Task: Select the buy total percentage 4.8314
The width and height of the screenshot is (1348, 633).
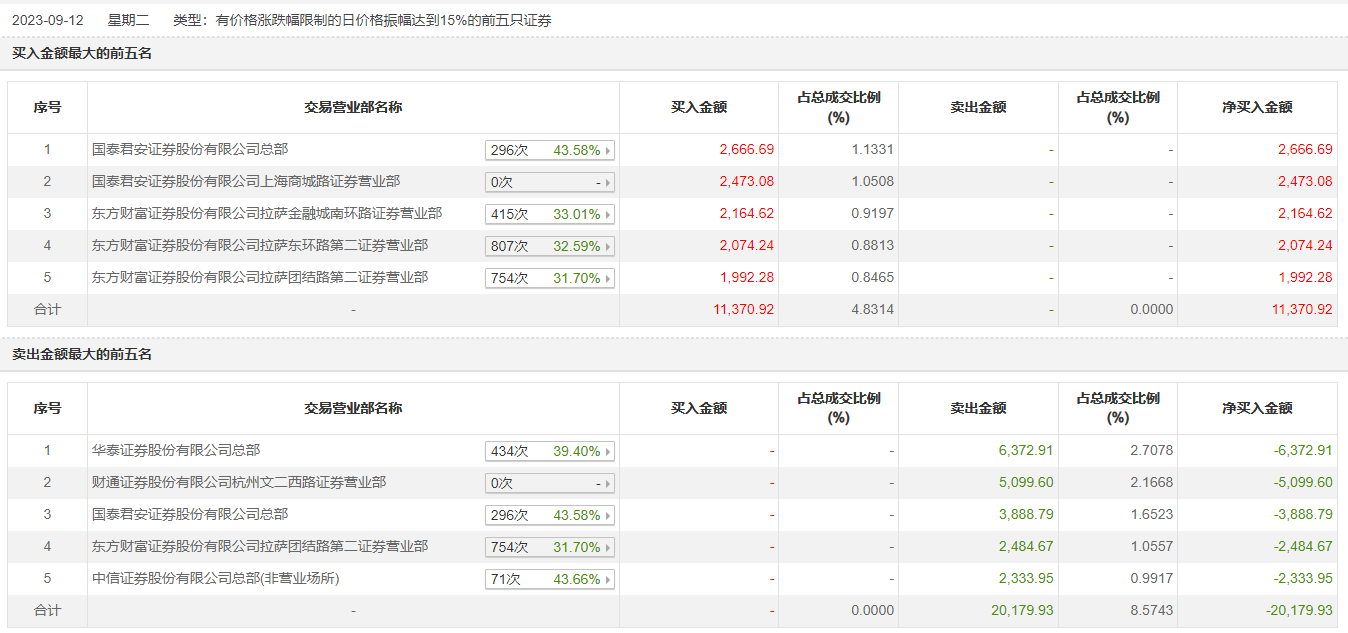Action: pyautogui.click(x=873, y=310)
